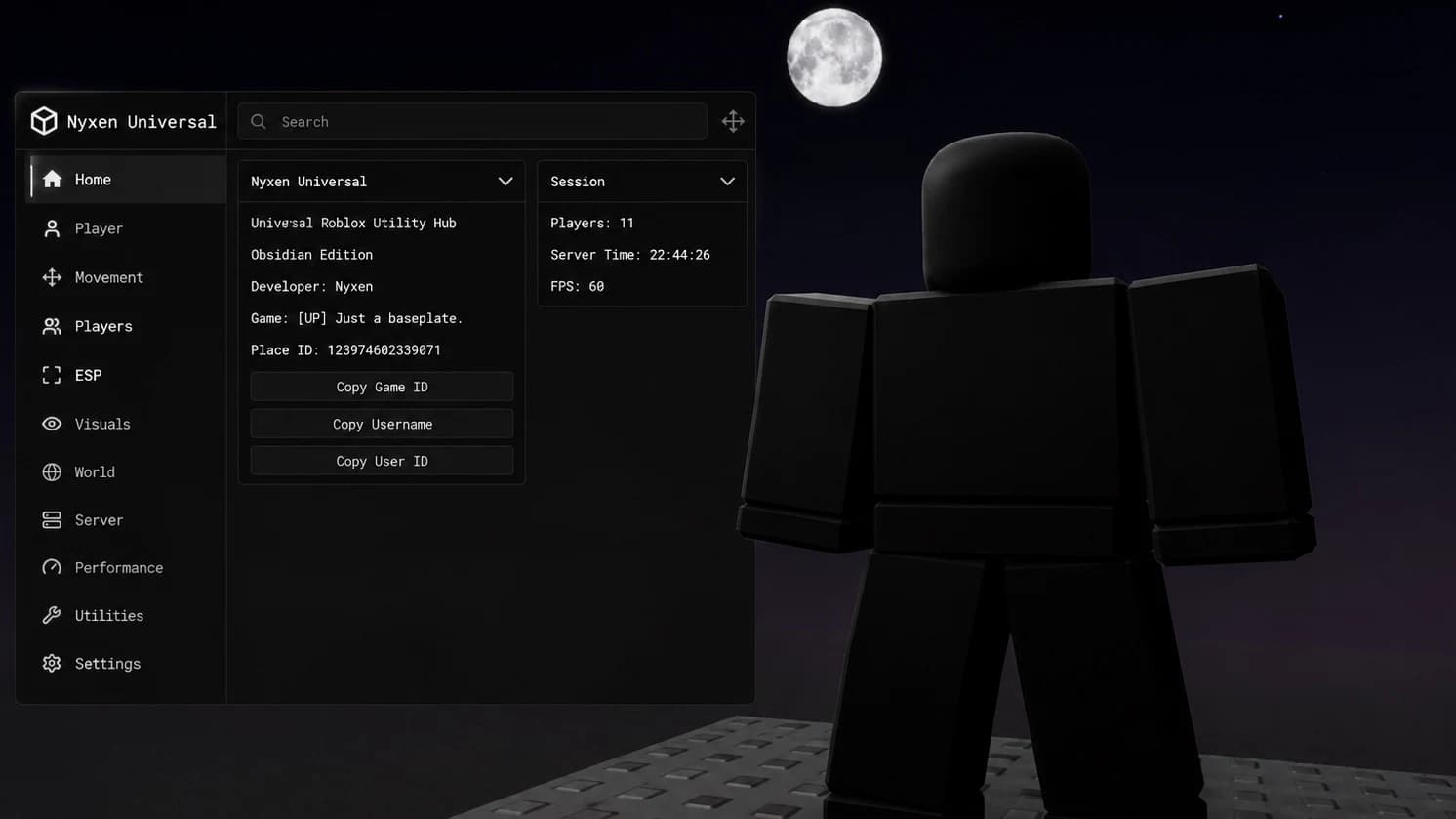Viewport: 1456px width, 819px height.
Task: Click the magnifier icon in search bar
Action: click(259, 122)
